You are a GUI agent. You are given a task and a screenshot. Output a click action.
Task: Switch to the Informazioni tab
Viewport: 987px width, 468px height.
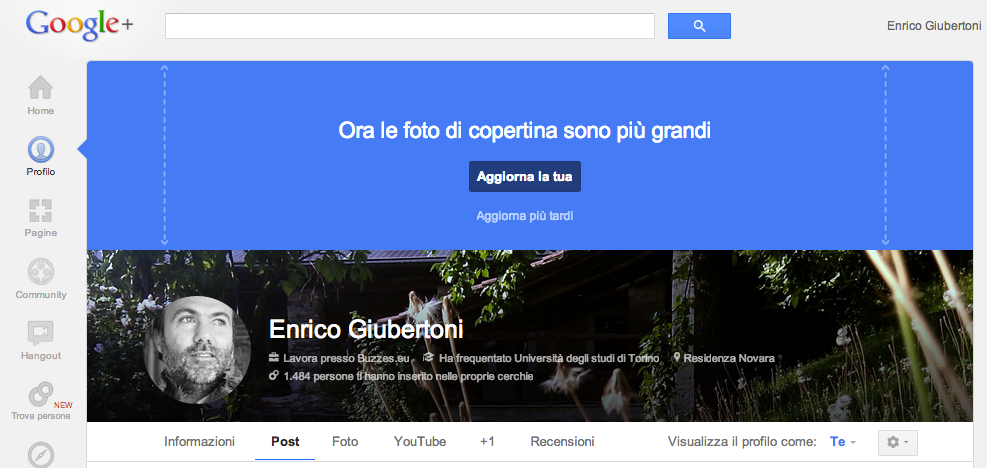coord(200,442)
